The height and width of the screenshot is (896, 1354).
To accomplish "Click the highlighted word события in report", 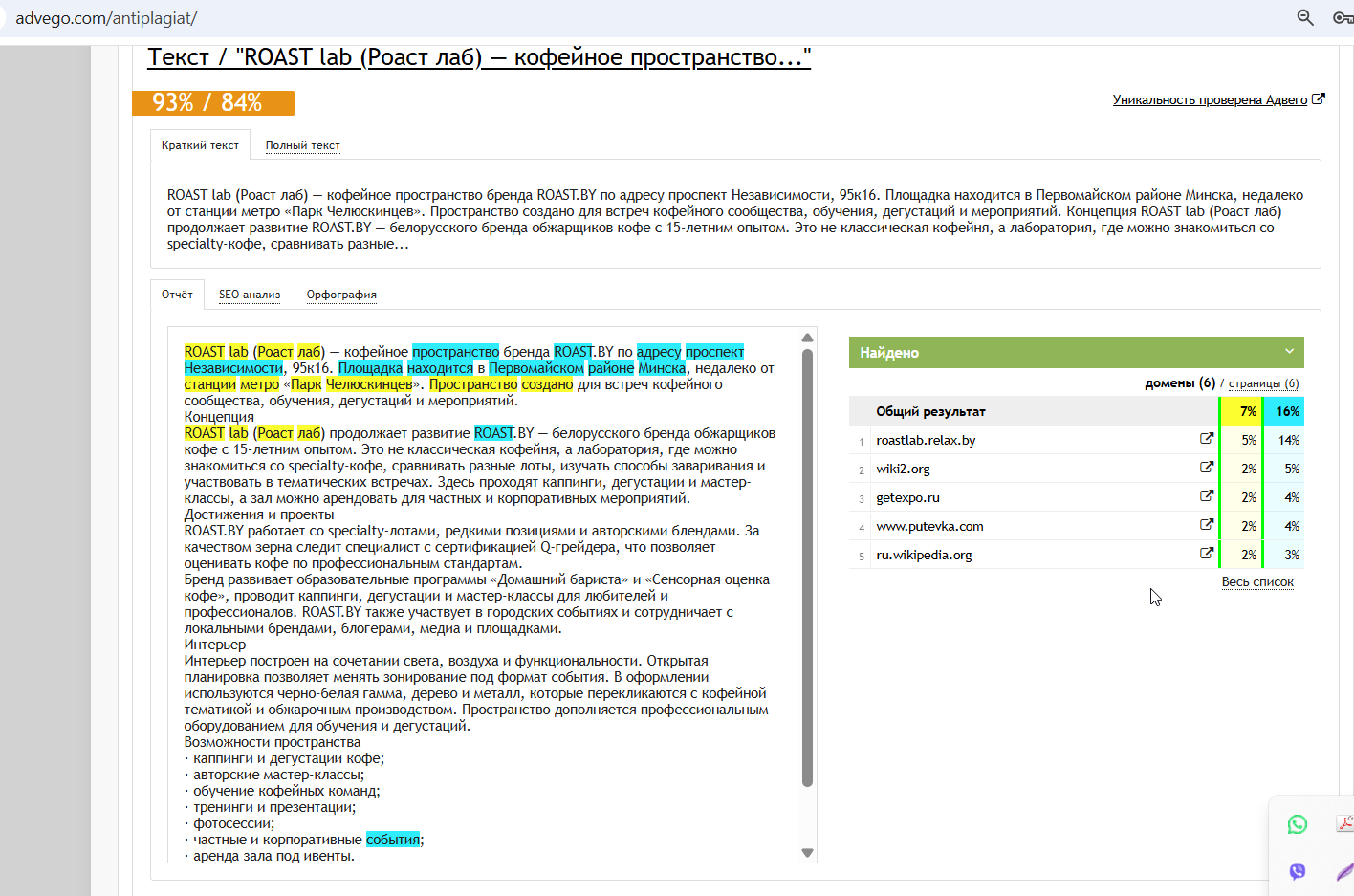I will pyautogui.click(x=393, y=840).
